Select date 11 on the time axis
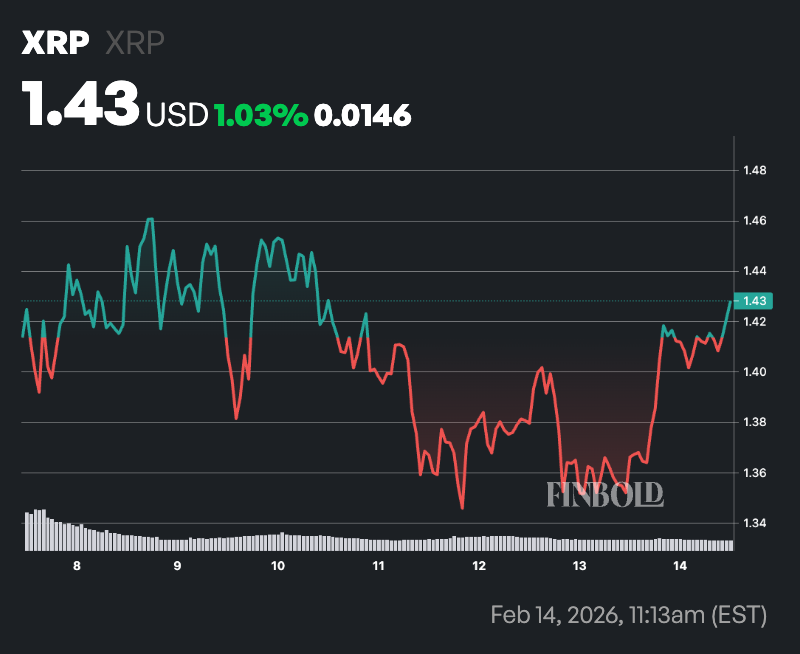Viewport: 800px width, 654px height. (378, 567)
